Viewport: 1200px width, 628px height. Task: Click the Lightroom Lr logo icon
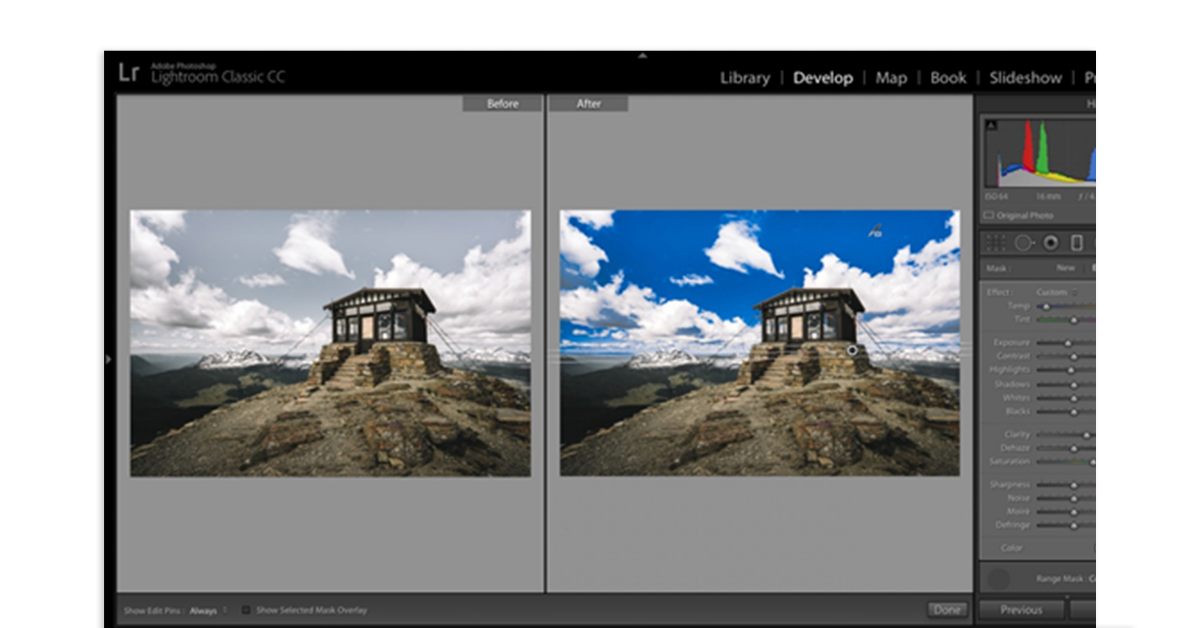pos(128,73)
